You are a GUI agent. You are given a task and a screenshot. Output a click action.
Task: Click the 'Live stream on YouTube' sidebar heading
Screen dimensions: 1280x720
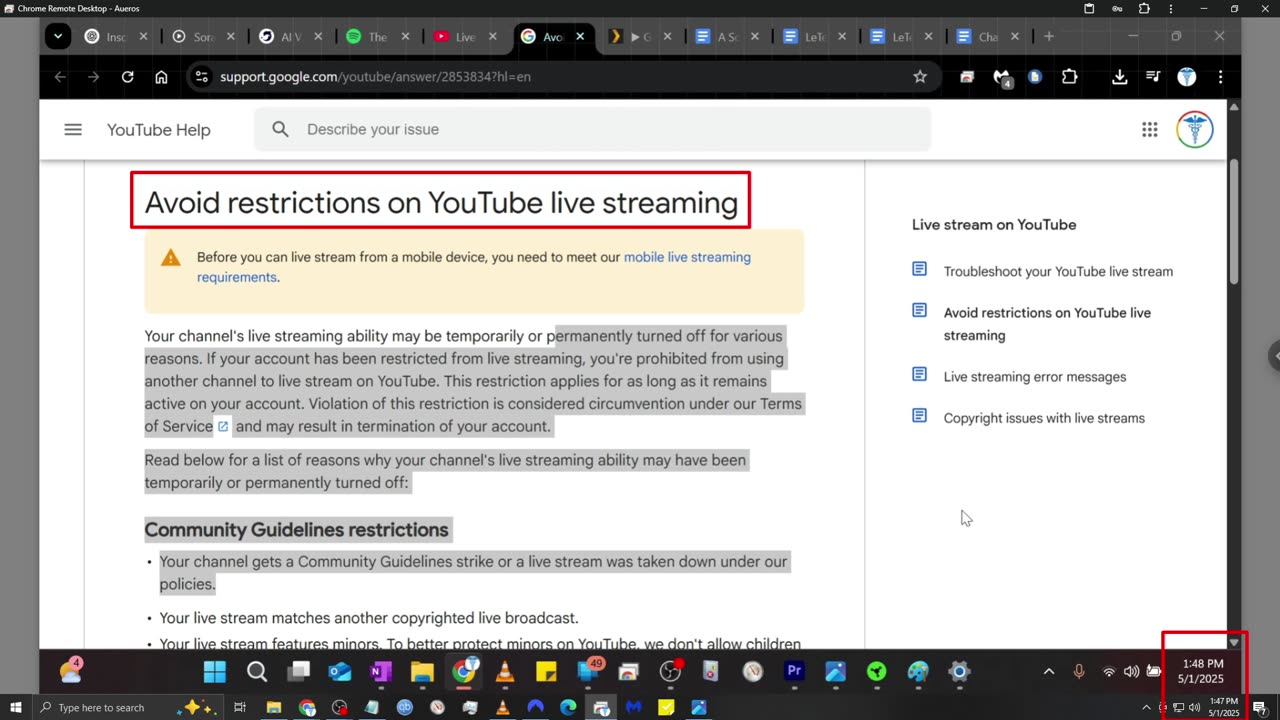click(x=994, y=225)
